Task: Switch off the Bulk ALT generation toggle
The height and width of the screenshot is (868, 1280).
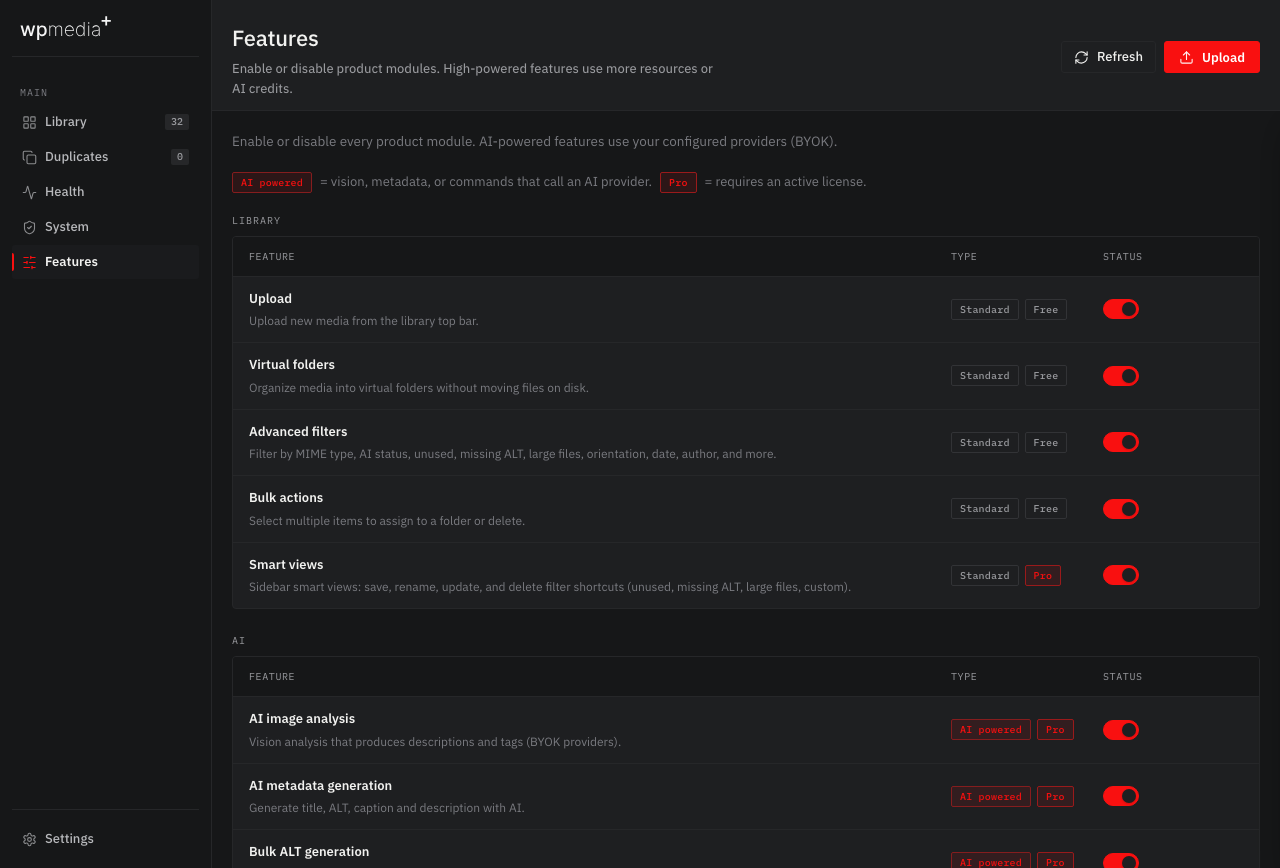Action: [x=1121, y=861]
